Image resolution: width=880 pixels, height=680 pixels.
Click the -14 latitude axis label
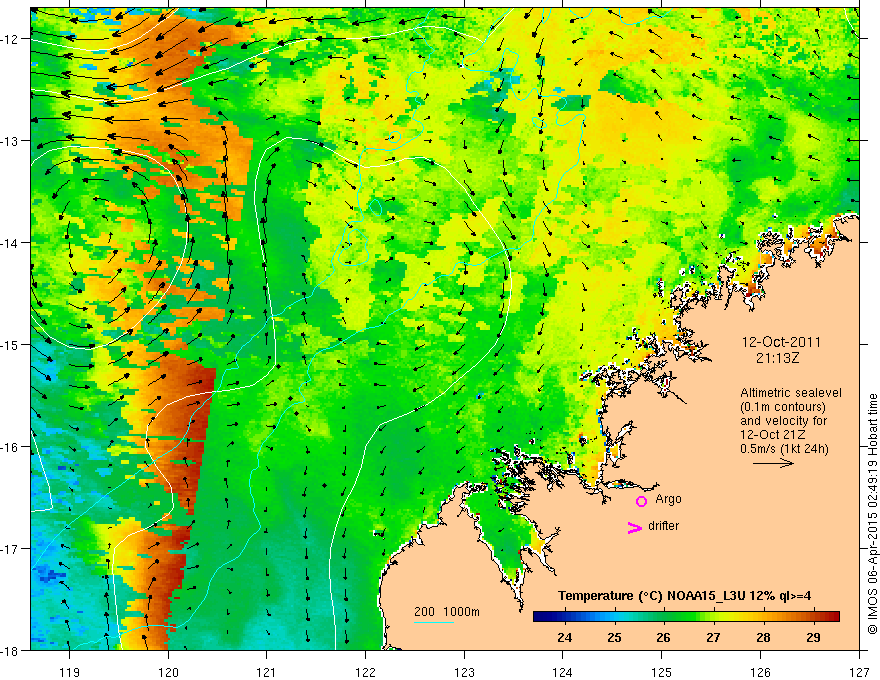(10, 243)
